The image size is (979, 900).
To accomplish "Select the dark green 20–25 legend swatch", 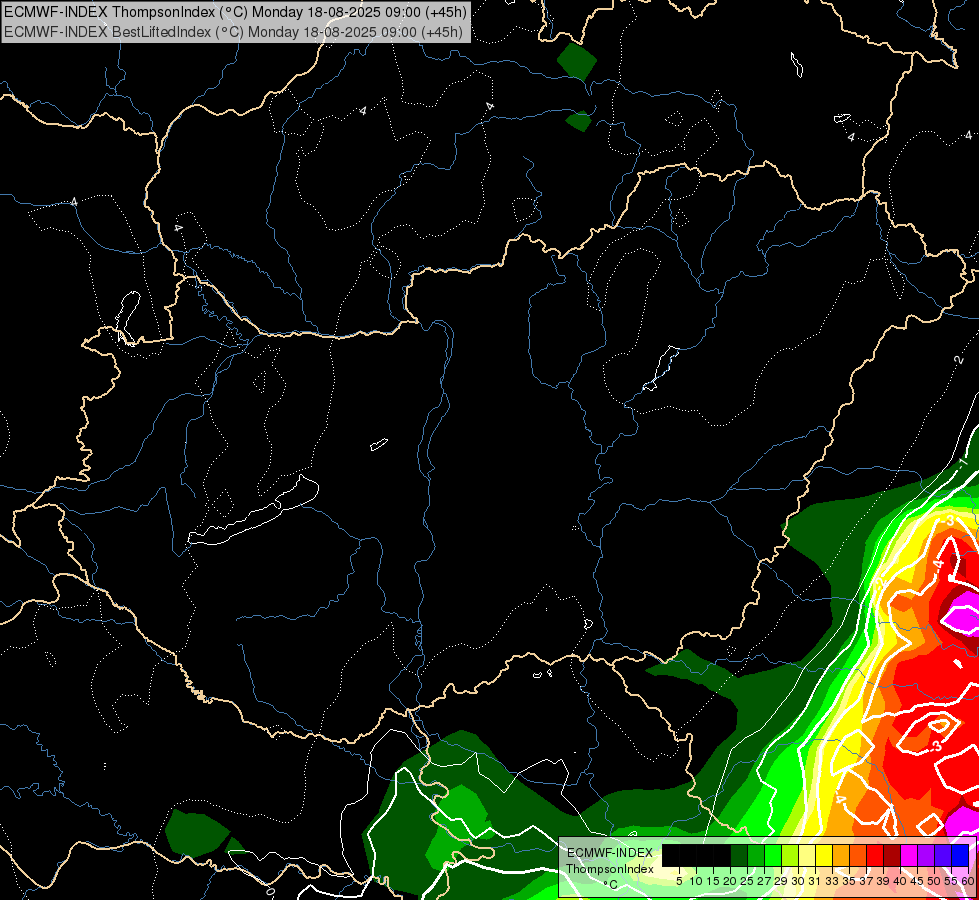I will tap(739, 855).
